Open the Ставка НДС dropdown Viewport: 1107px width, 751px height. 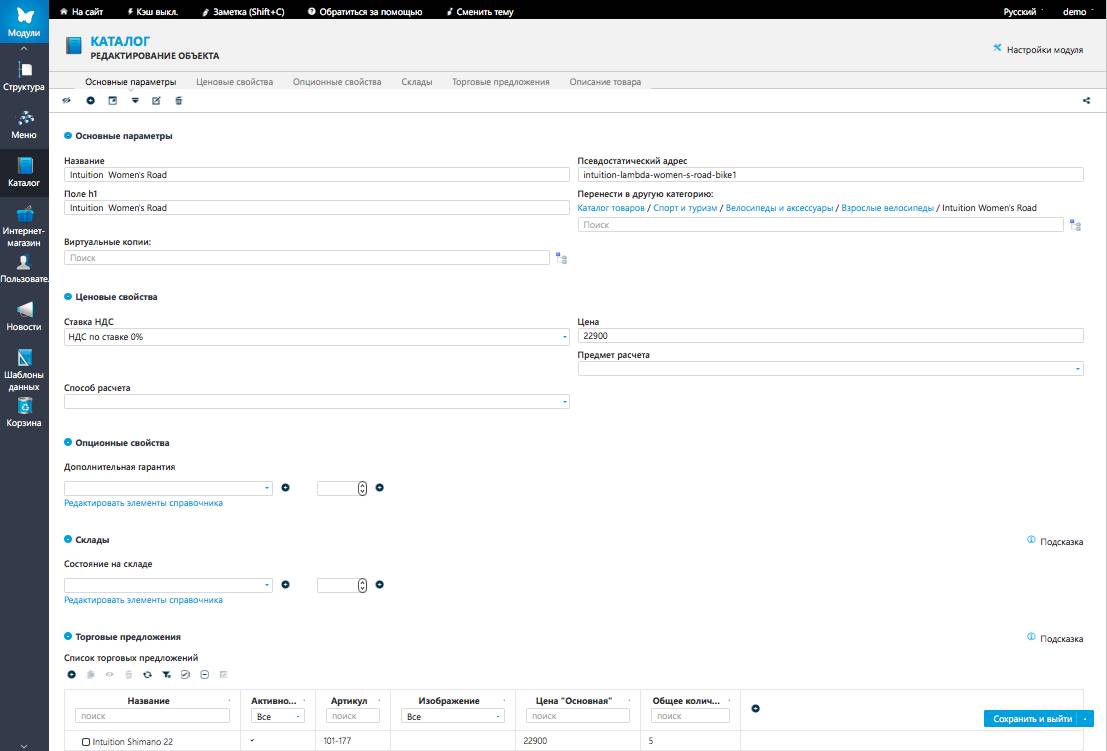click(316, 337)
